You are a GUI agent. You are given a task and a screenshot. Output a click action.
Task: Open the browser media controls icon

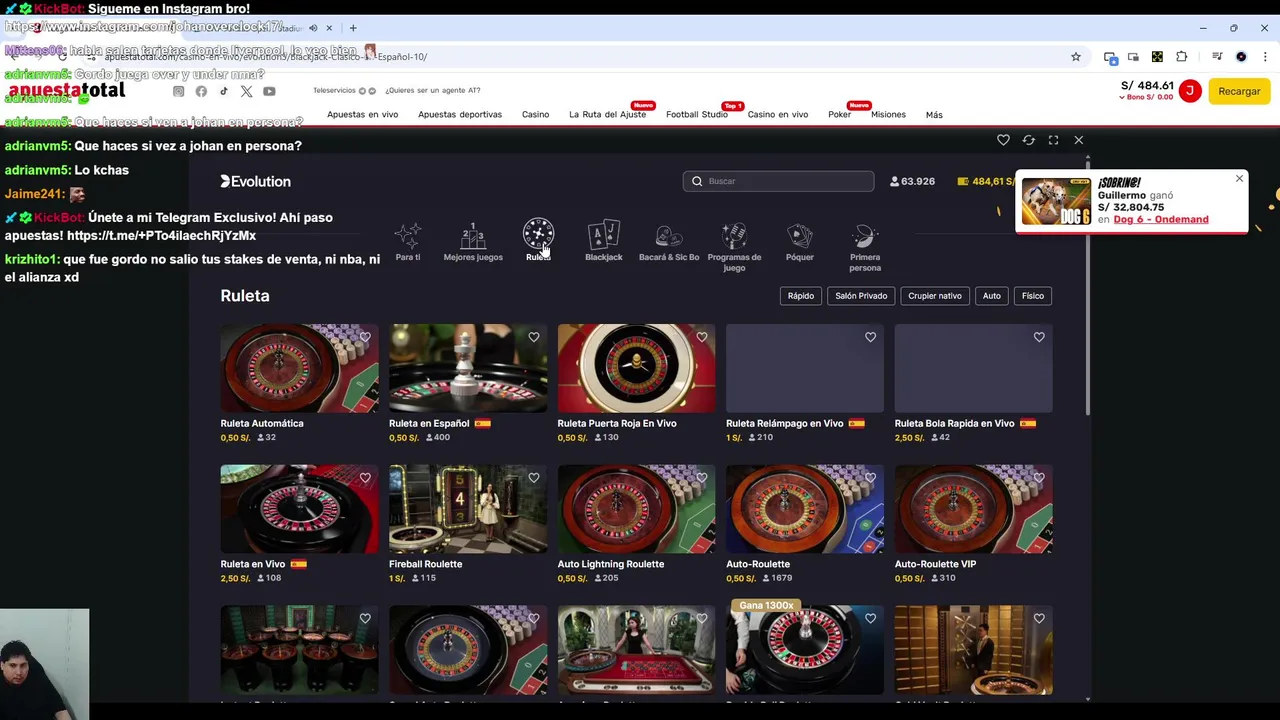coord(1217,57)
